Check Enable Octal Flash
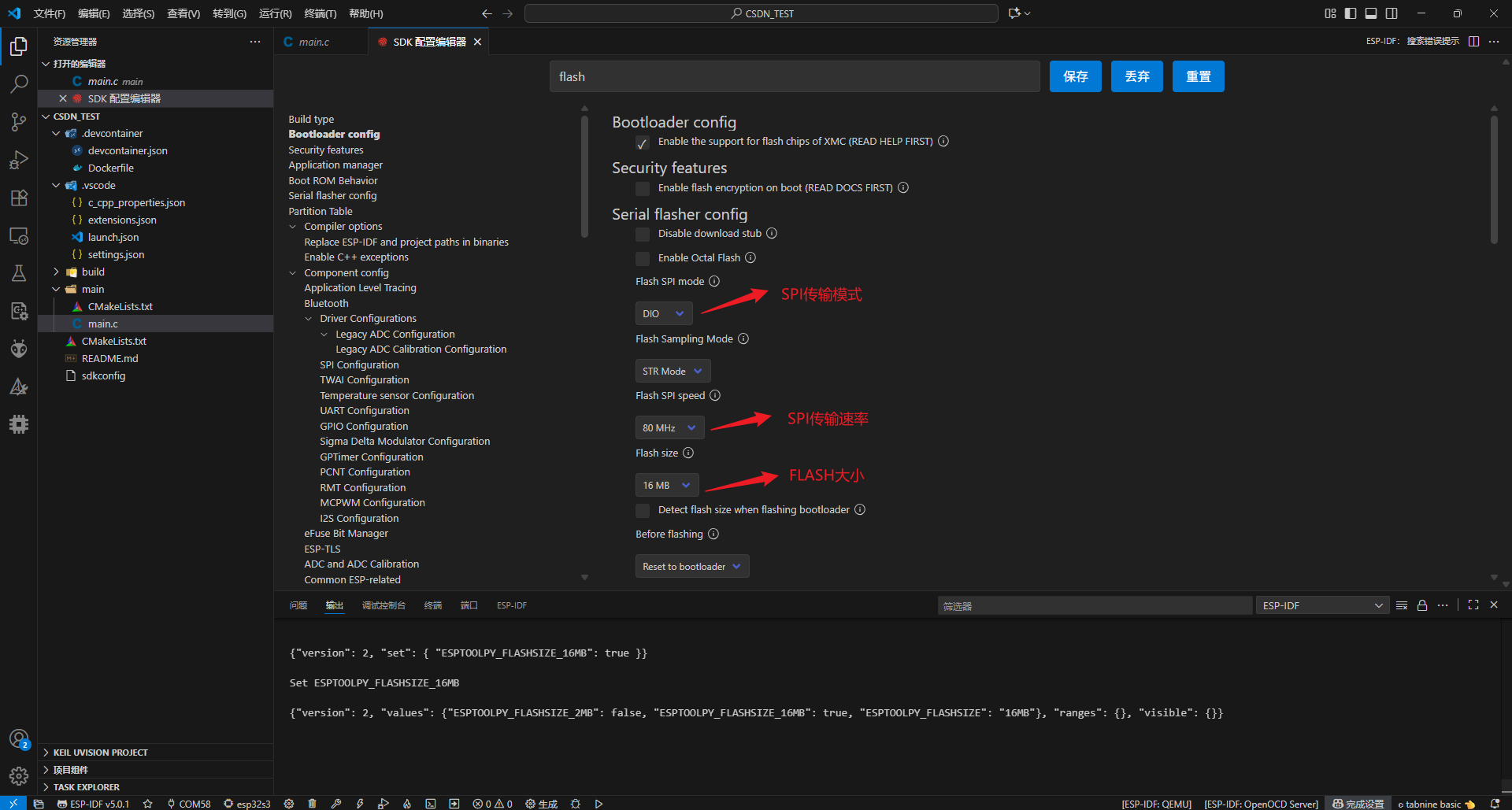The width and height of the screenshot is (1512, 810). 643,259
